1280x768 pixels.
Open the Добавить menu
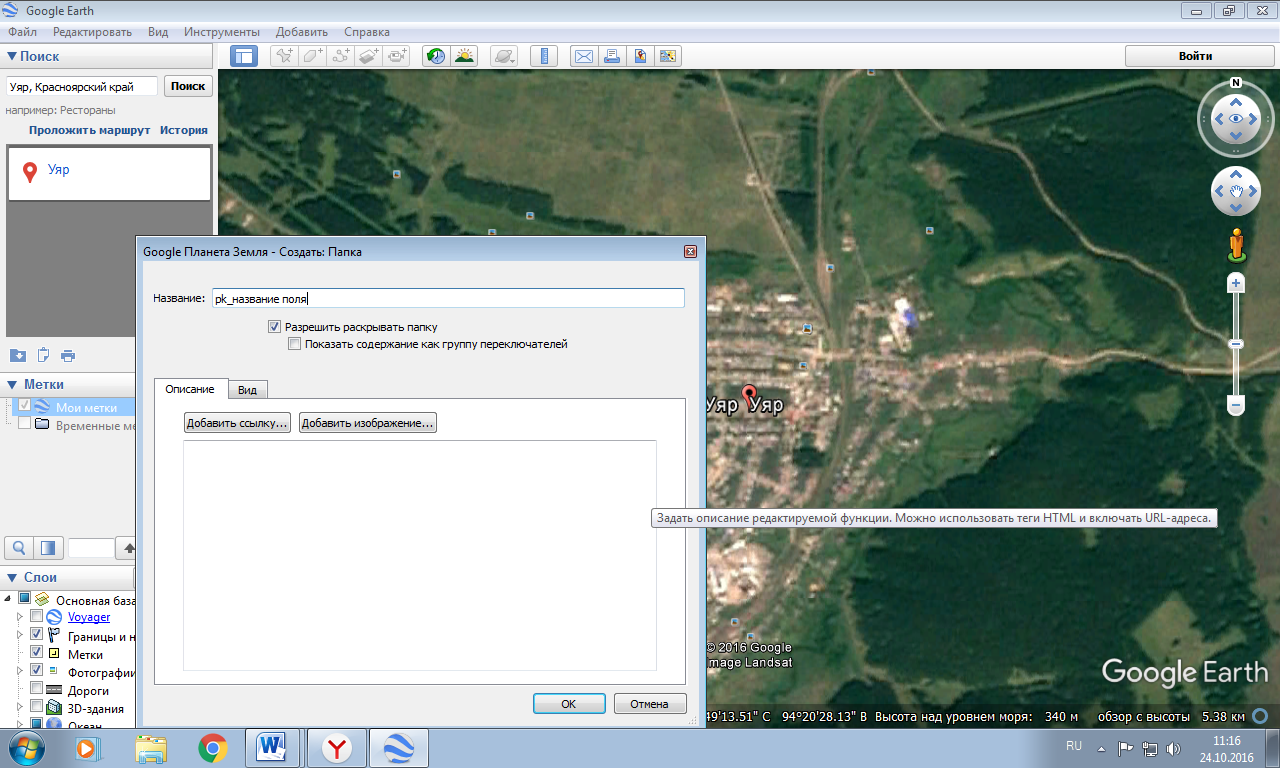(301, 32)
